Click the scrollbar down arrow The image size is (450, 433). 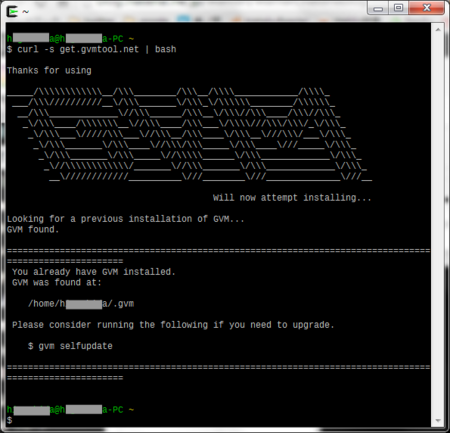[438, 421]
